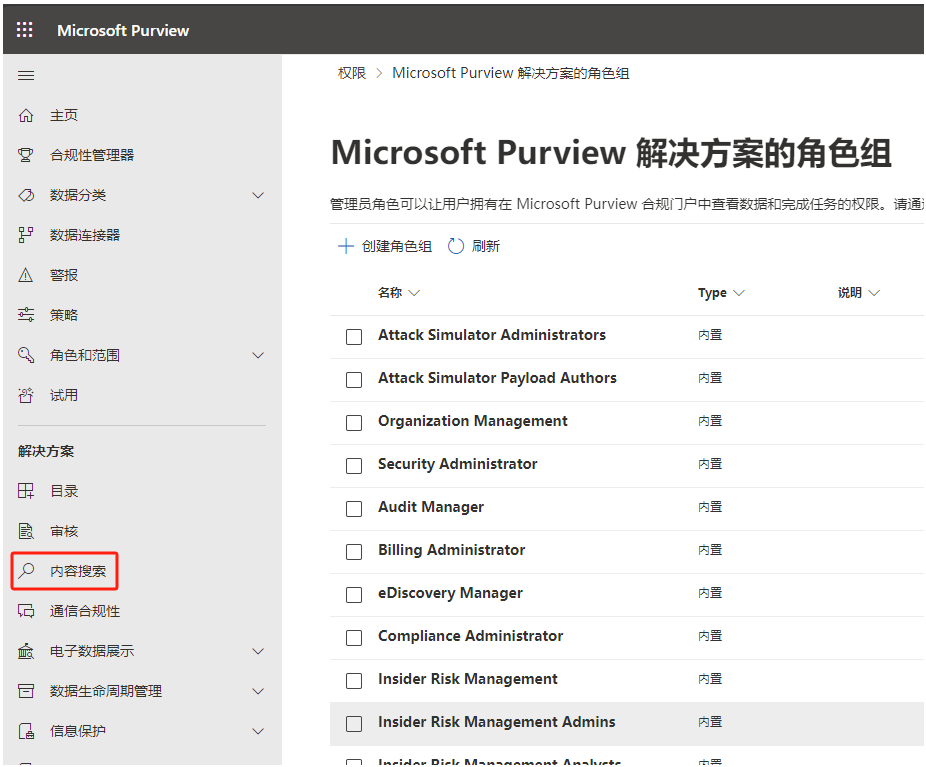This screenshot has height=767, width=926.
Task: Click the tag icon for 数据分类
Action: coord(25,195)
